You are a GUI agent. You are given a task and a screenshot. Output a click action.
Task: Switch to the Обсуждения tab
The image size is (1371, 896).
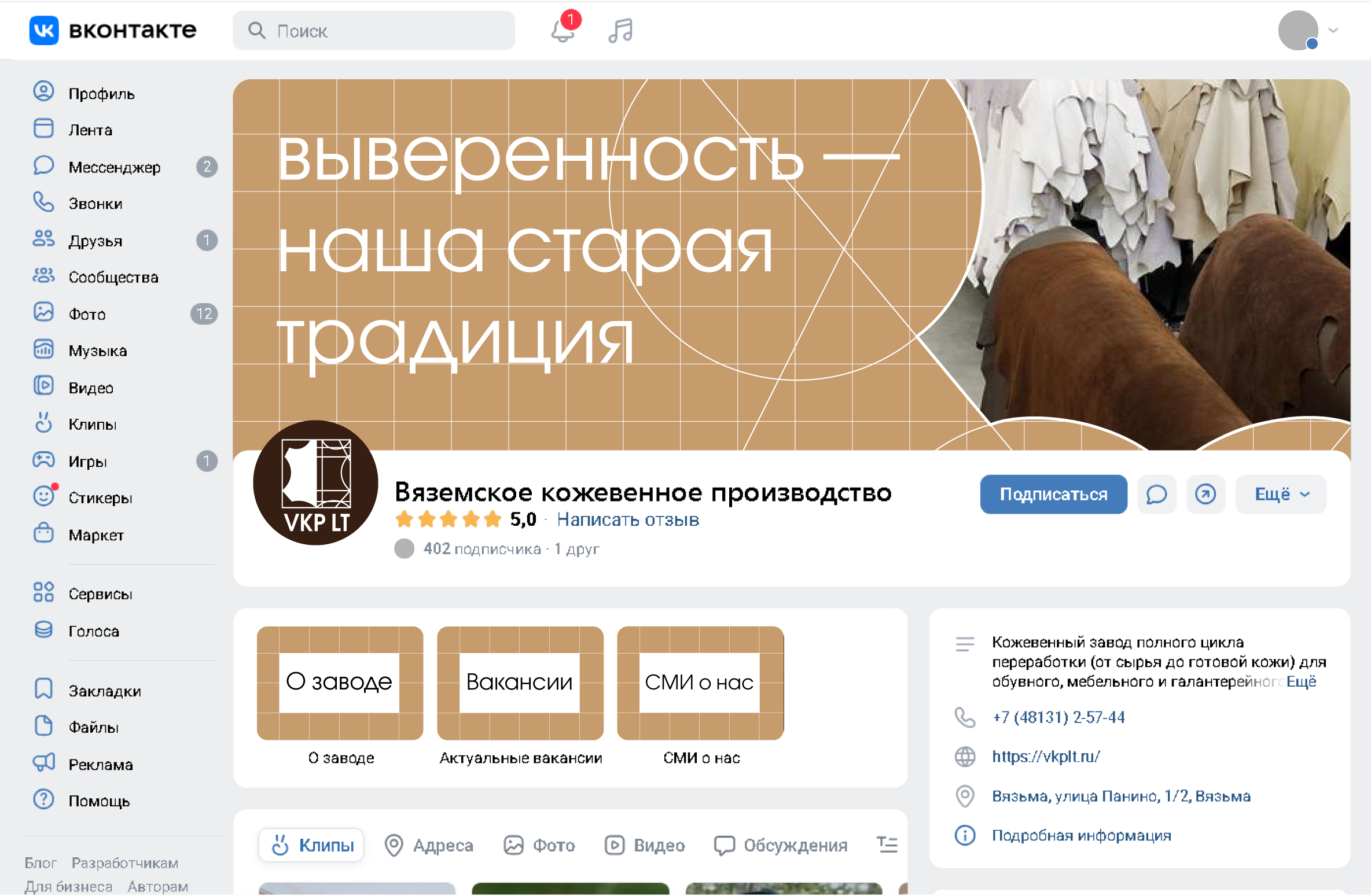[x=781, y=845]
